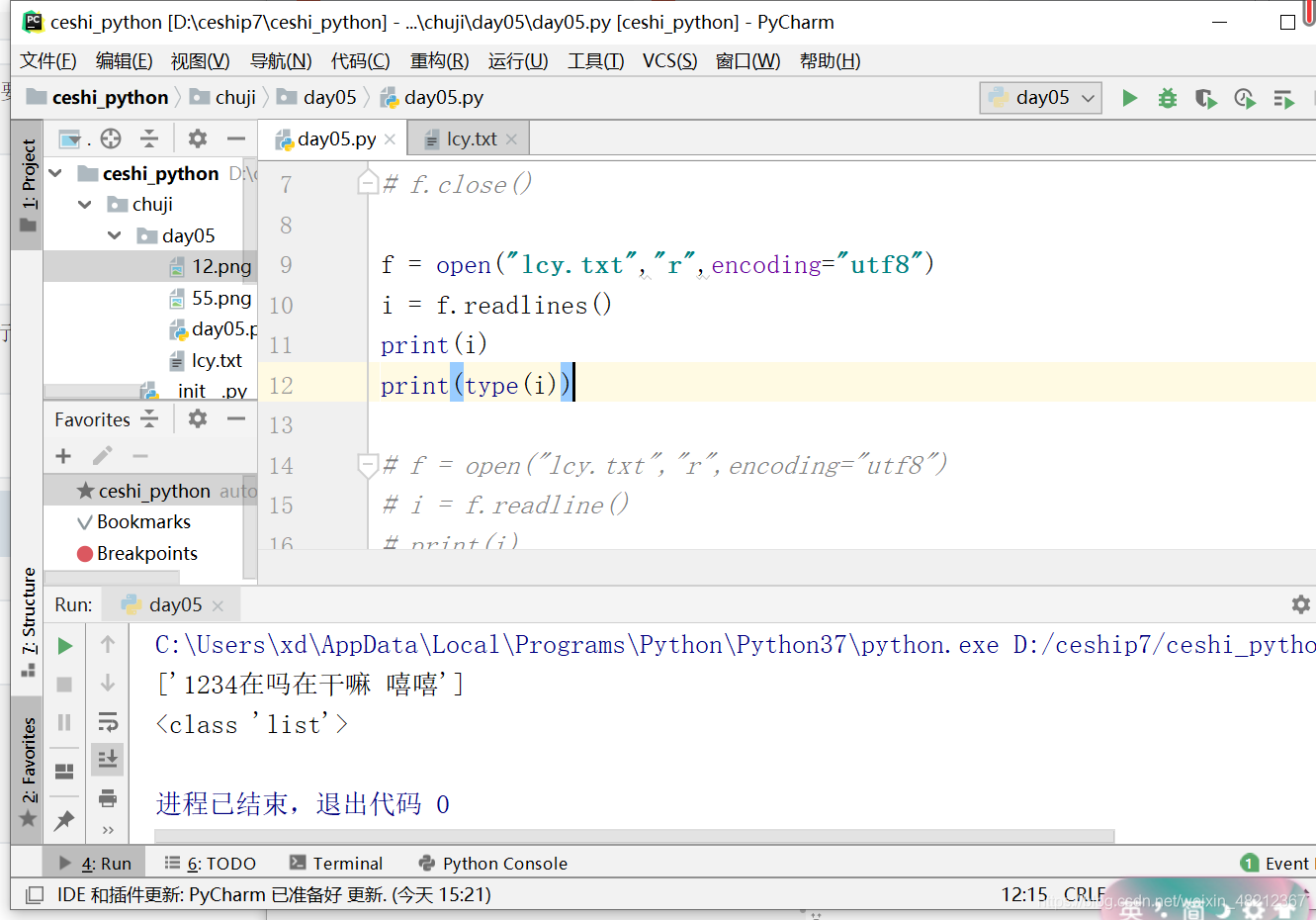Open the Python Console tool window
This screenshot has height=920, width=1316.
[x=493, y=864]
